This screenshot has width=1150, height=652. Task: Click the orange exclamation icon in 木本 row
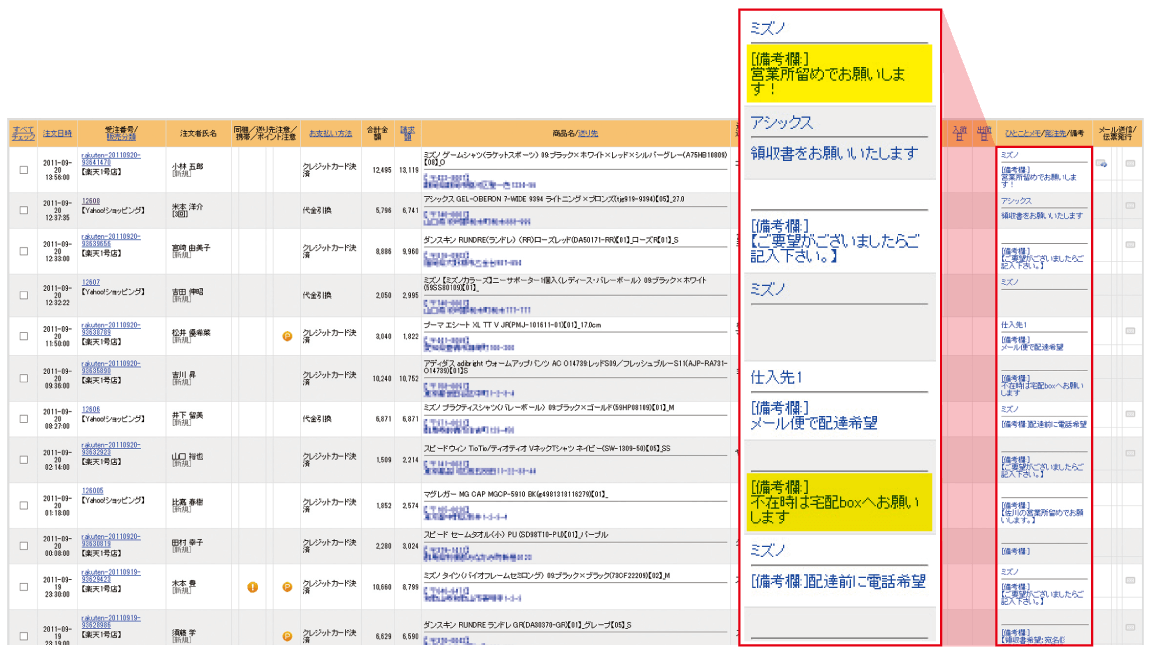tap(252, 587)
